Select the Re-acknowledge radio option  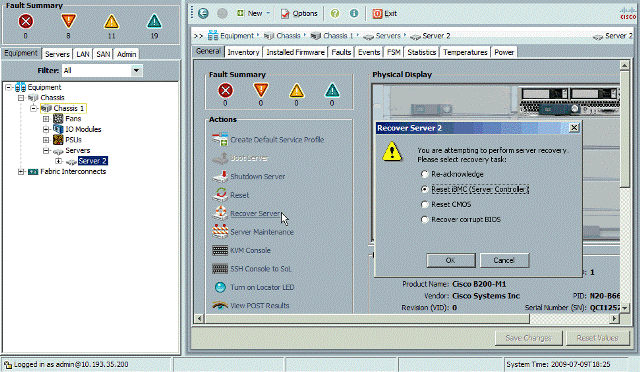[x=424, y=174]
